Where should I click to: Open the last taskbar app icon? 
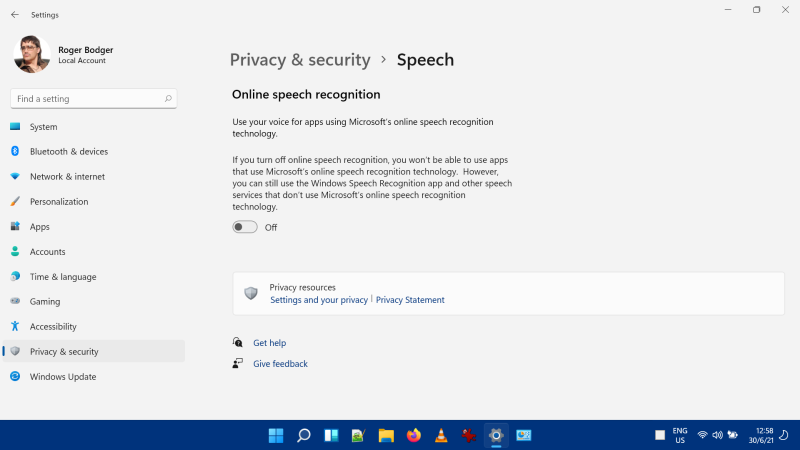coord(524,435)
